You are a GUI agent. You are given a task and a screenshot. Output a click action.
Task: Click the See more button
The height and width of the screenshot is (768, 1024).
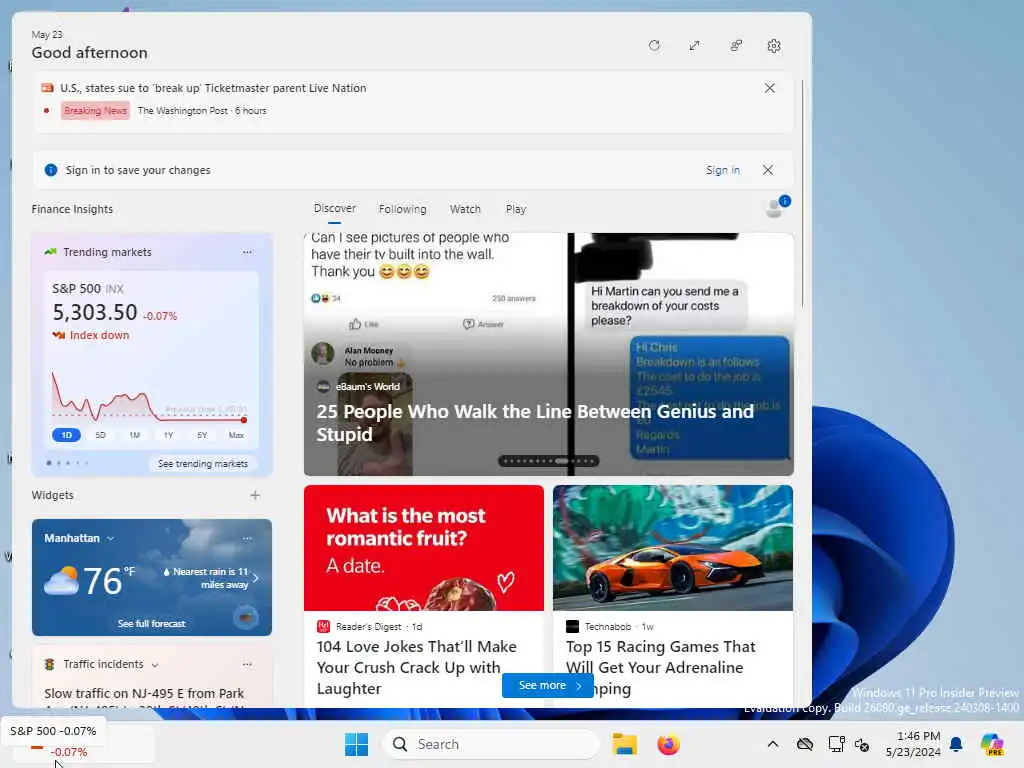pyautogui.click(x=548, y=685)
